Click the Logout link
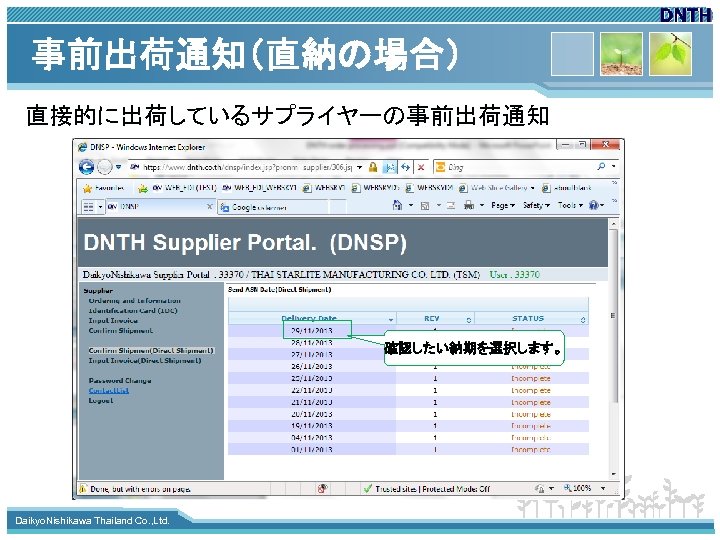Image resolution: width=720 pixels, height=540 pixels. [x=101, y=401]
